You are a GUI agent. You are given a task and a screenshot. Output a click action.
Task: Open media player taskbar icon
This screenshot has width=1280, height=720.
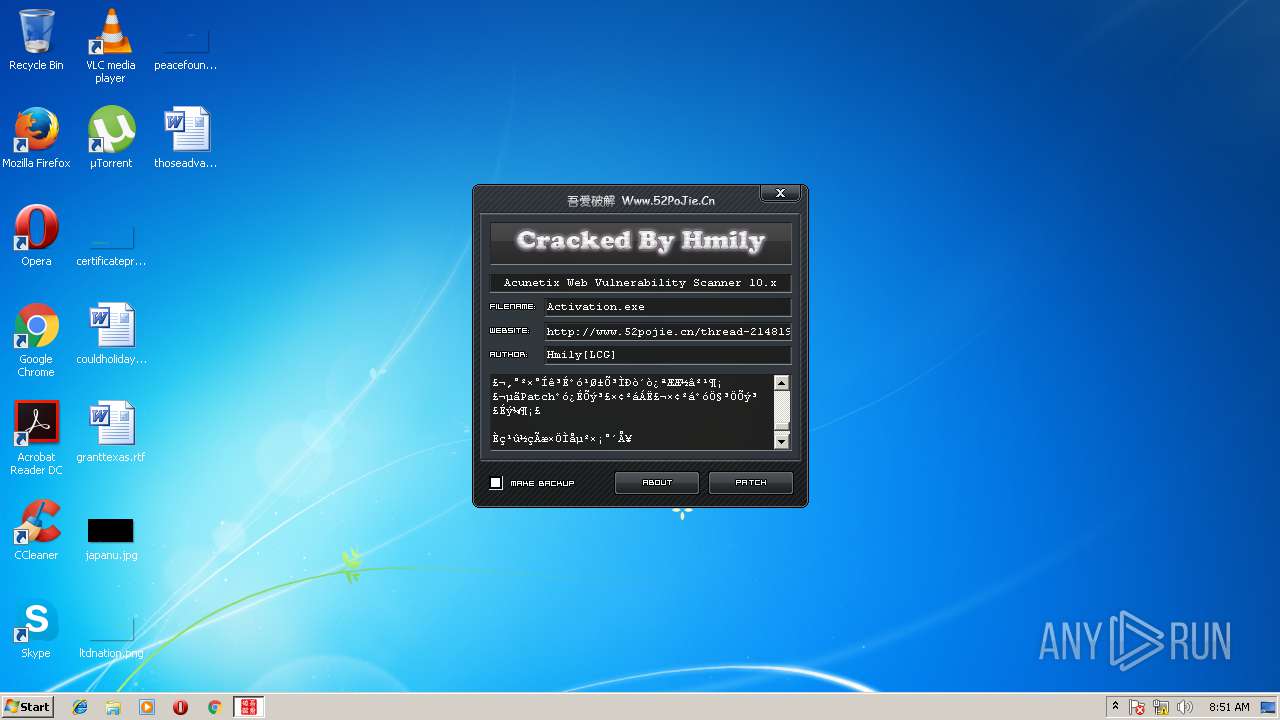coord(147,707)
